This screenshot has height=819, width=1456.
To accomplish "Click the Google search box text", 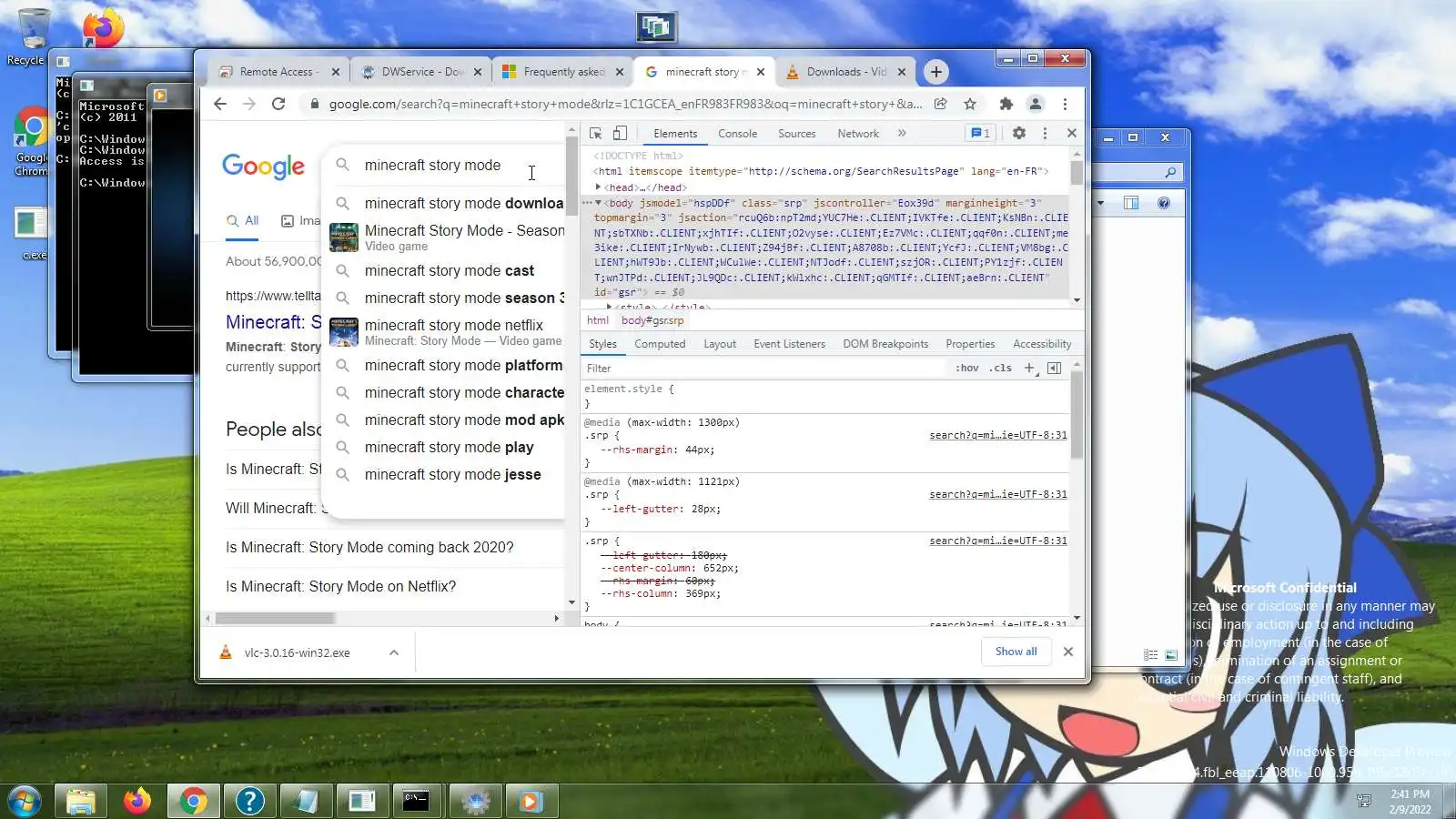I will pos(432,165).
